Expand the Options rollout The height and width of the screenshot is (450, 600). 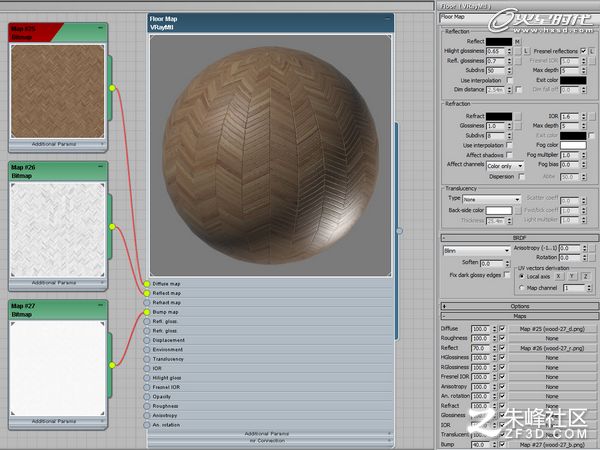[x=520, y=306]
